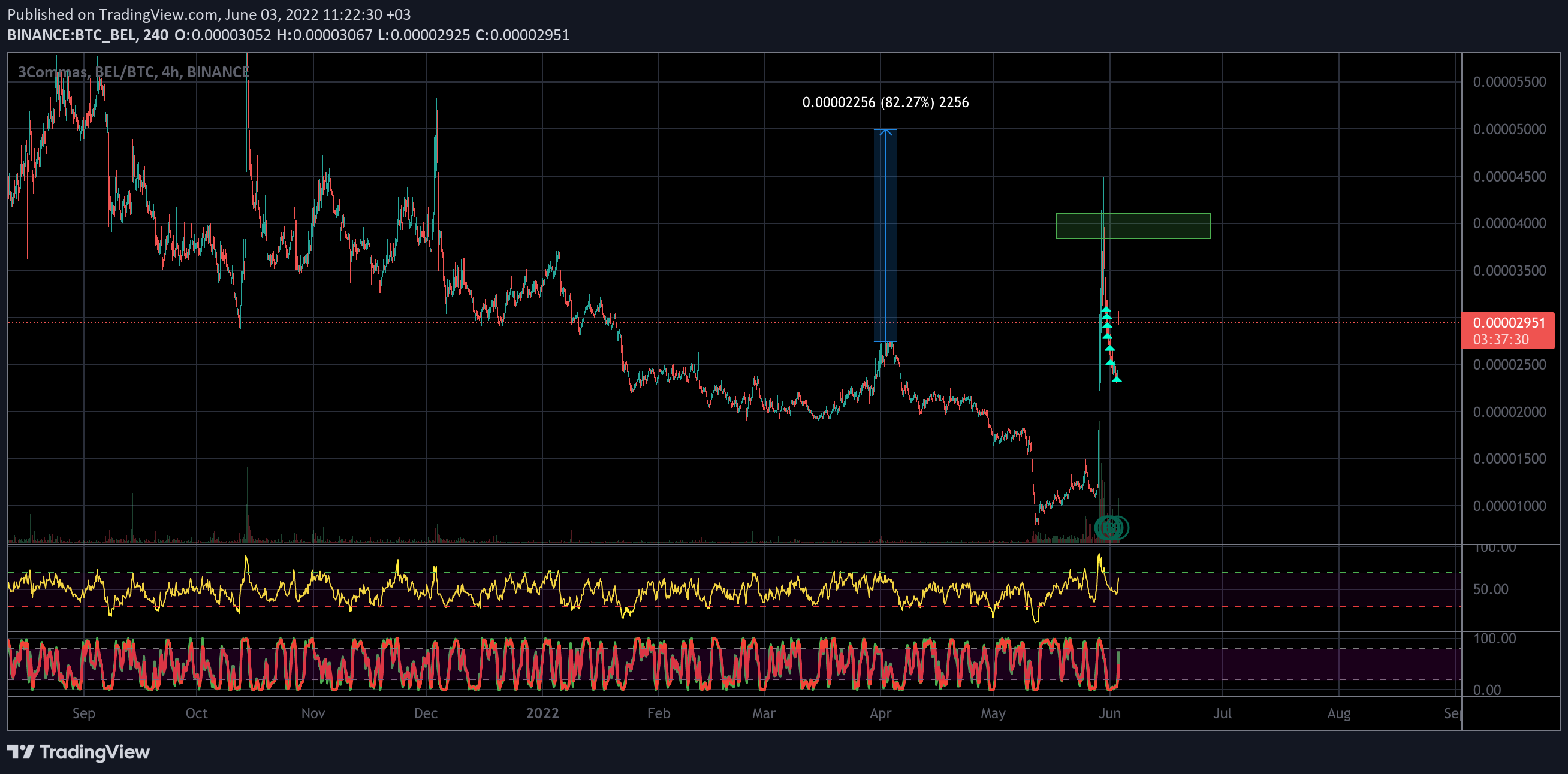Click the 50.00 level on the RSI scale
This screenshot has width=1568, height=774.
coord(1491,589)
